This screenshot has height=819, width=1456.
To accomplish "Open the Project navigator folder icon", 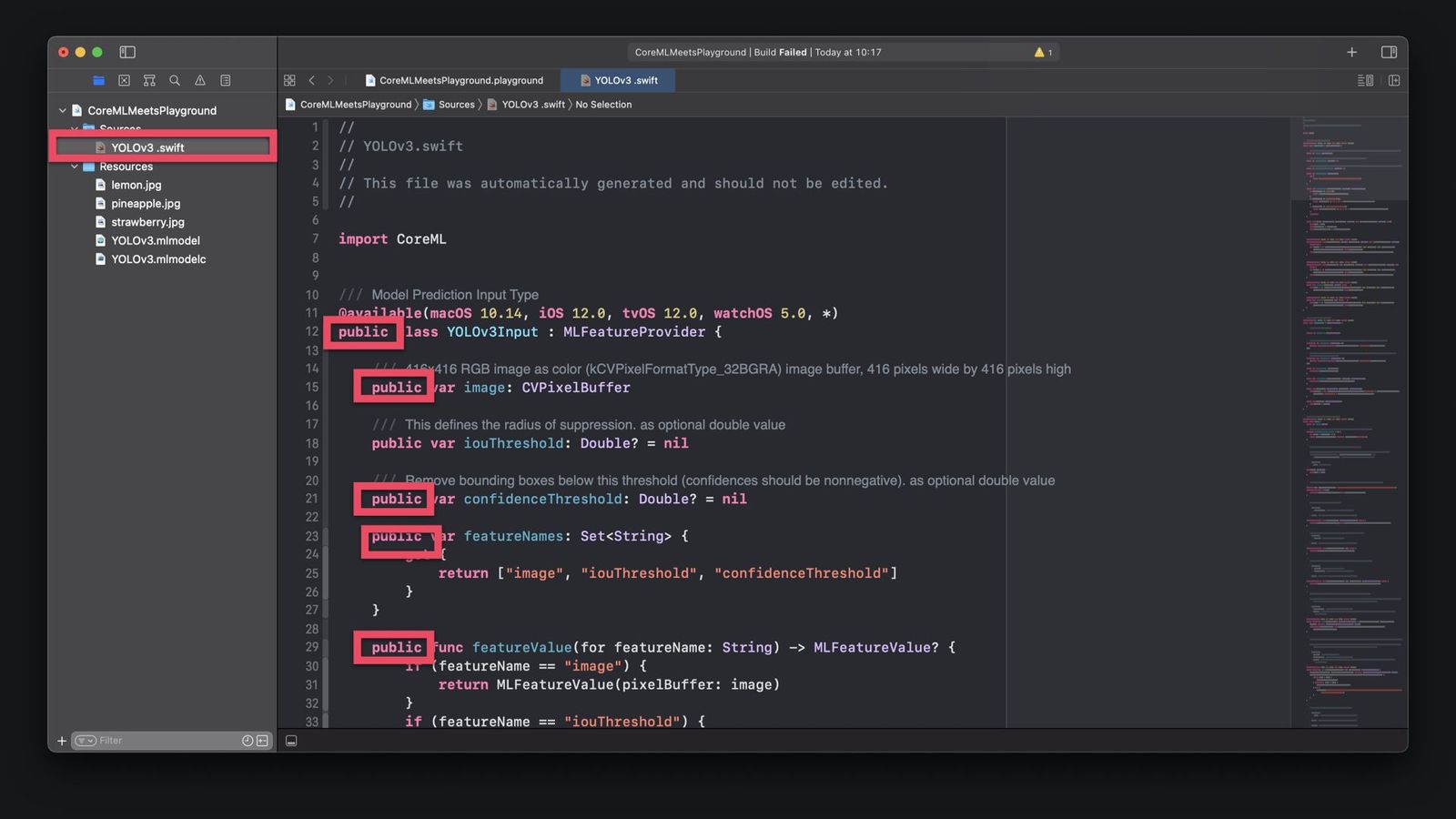I will (x=98, y=80).
